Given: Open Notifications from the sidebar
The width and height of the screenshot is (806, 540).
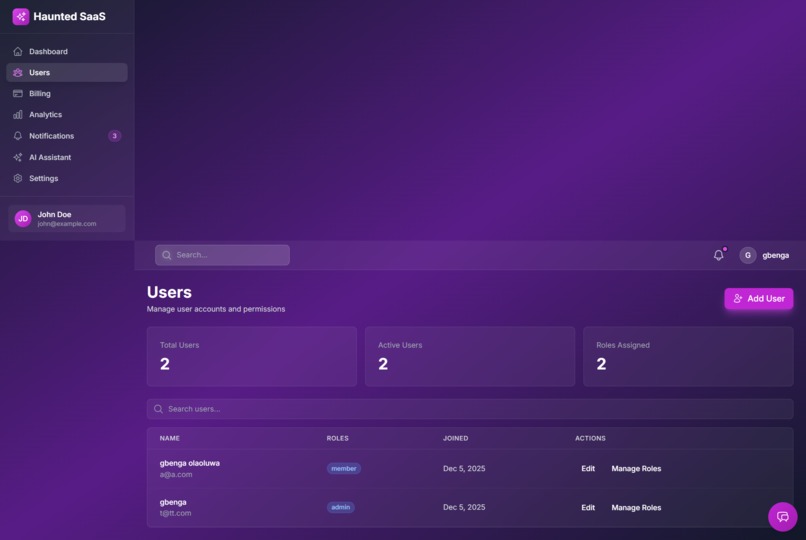Looking at the screenshot, I should click(x=67, y=136).
